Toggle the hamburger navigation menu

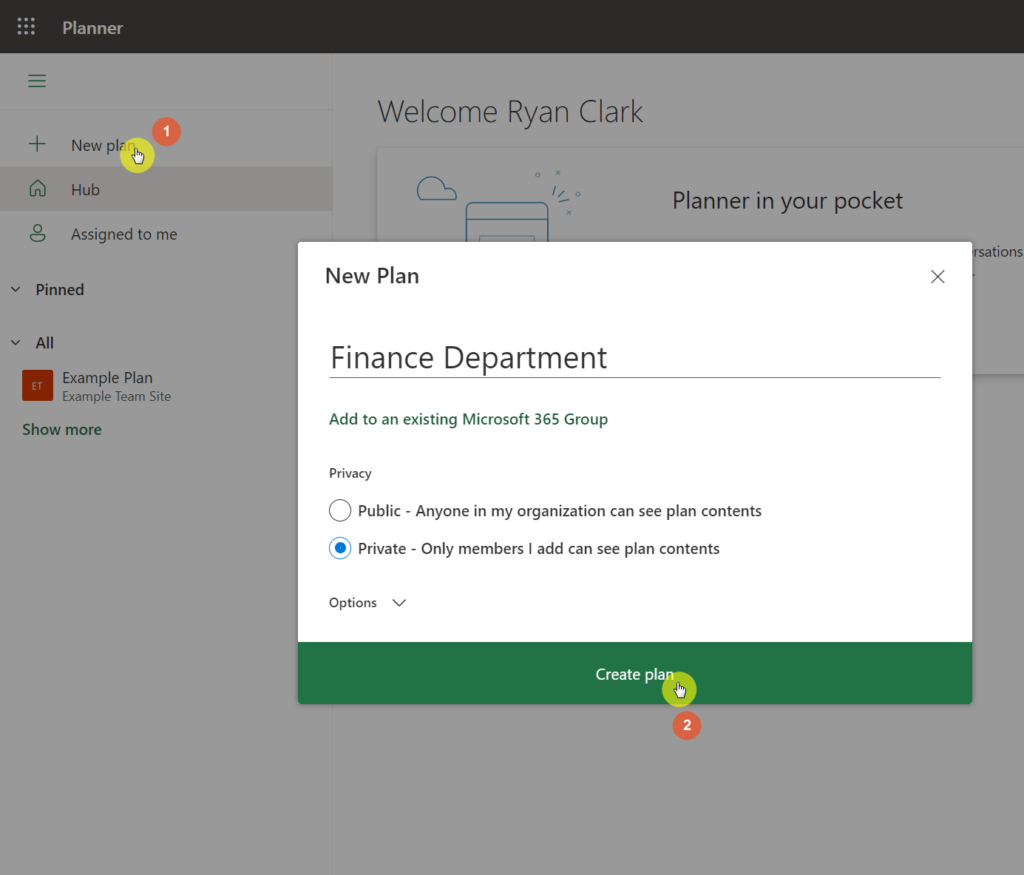coord(37,81)
